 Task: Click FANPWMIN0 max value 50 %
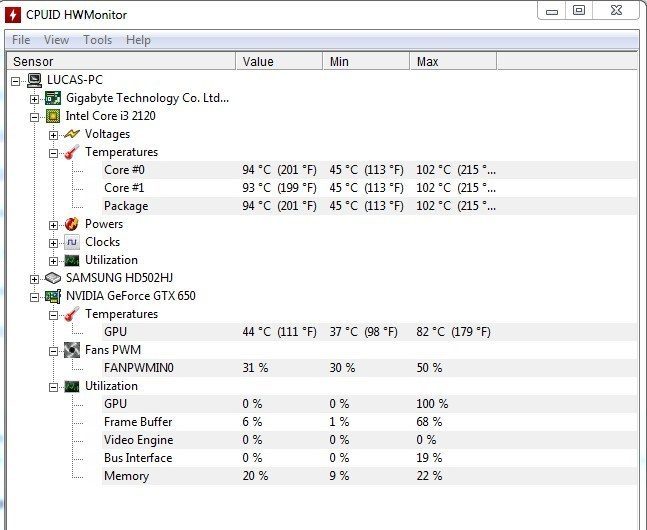[429, 368]
